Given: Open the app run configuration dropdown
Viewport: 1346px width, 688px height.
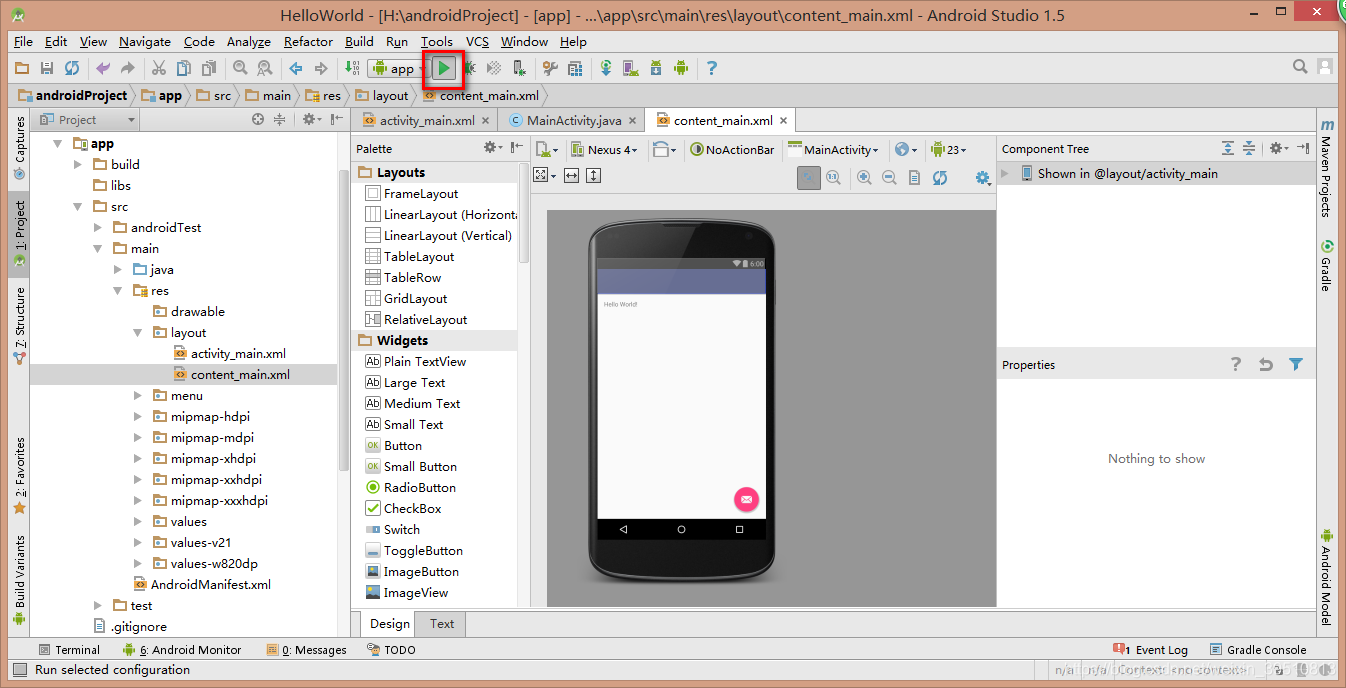Looking at the screenshot, I should click(396, 68).
